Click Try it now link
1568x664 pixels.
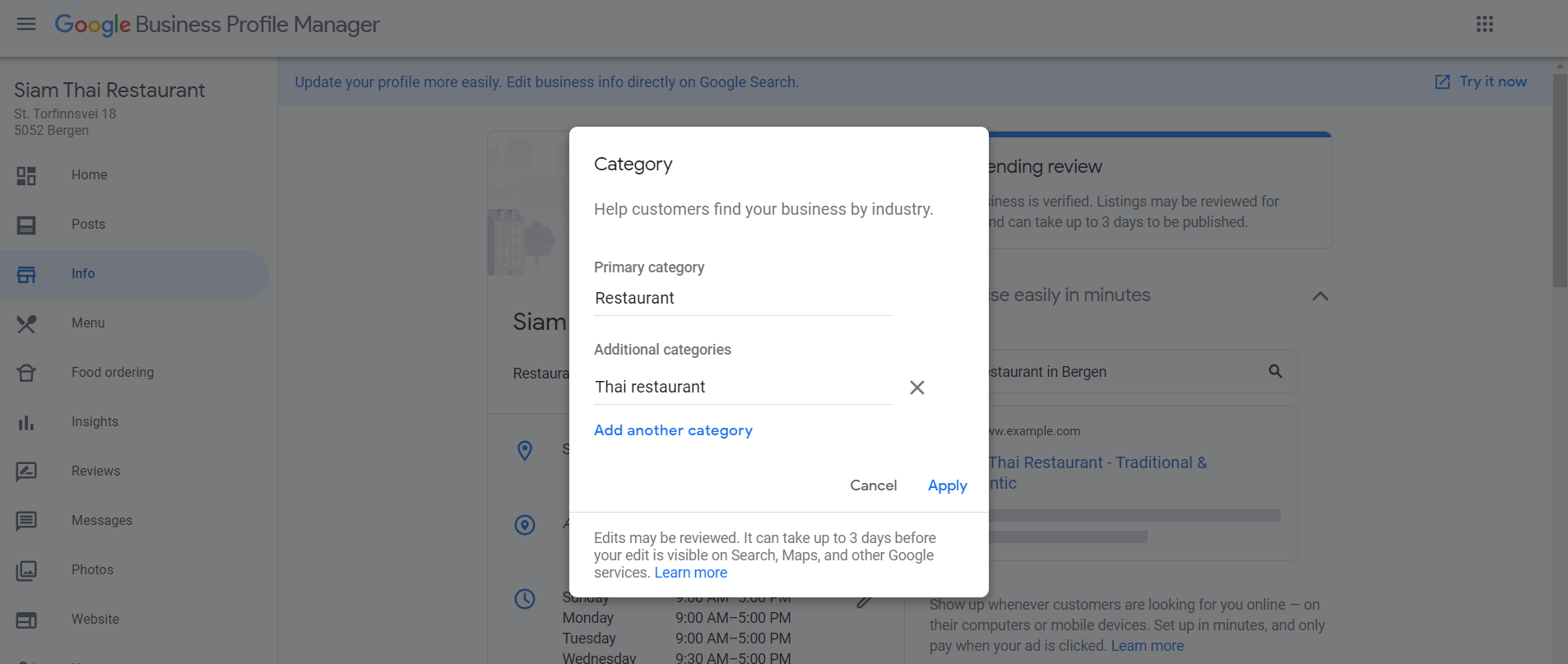(1493, 81)
